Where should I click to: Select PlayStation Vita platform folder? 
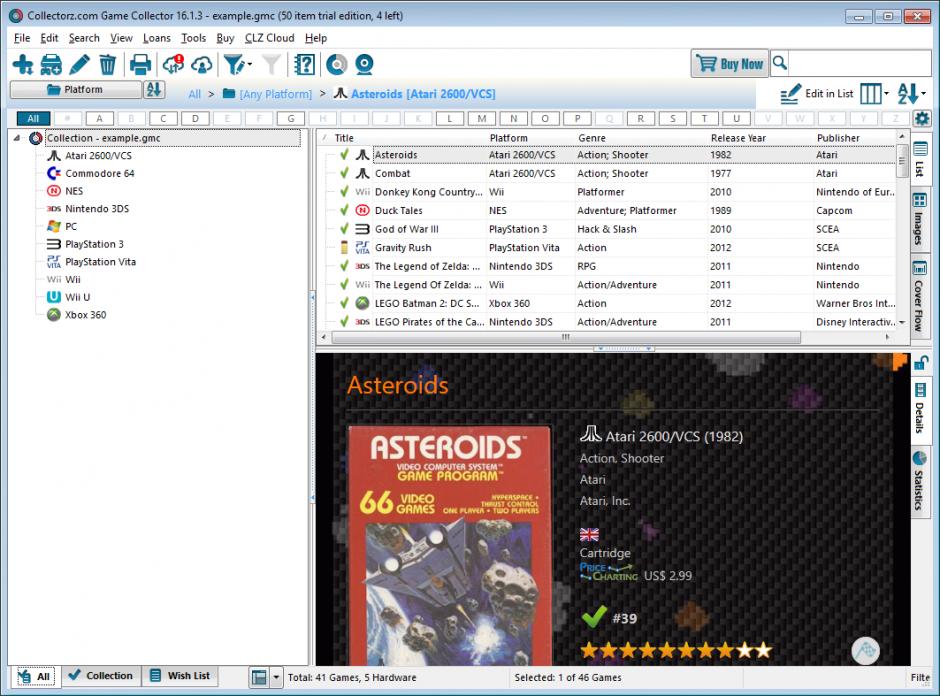[x=100, y=262]
